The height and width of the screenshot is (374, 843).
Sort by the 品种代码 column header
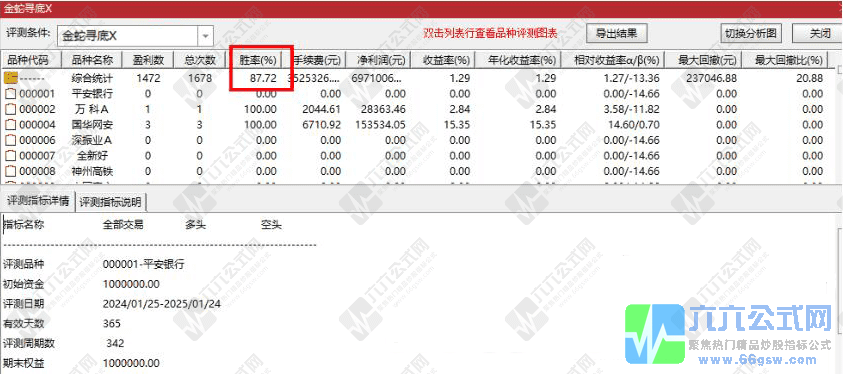(x=31, y=60)
